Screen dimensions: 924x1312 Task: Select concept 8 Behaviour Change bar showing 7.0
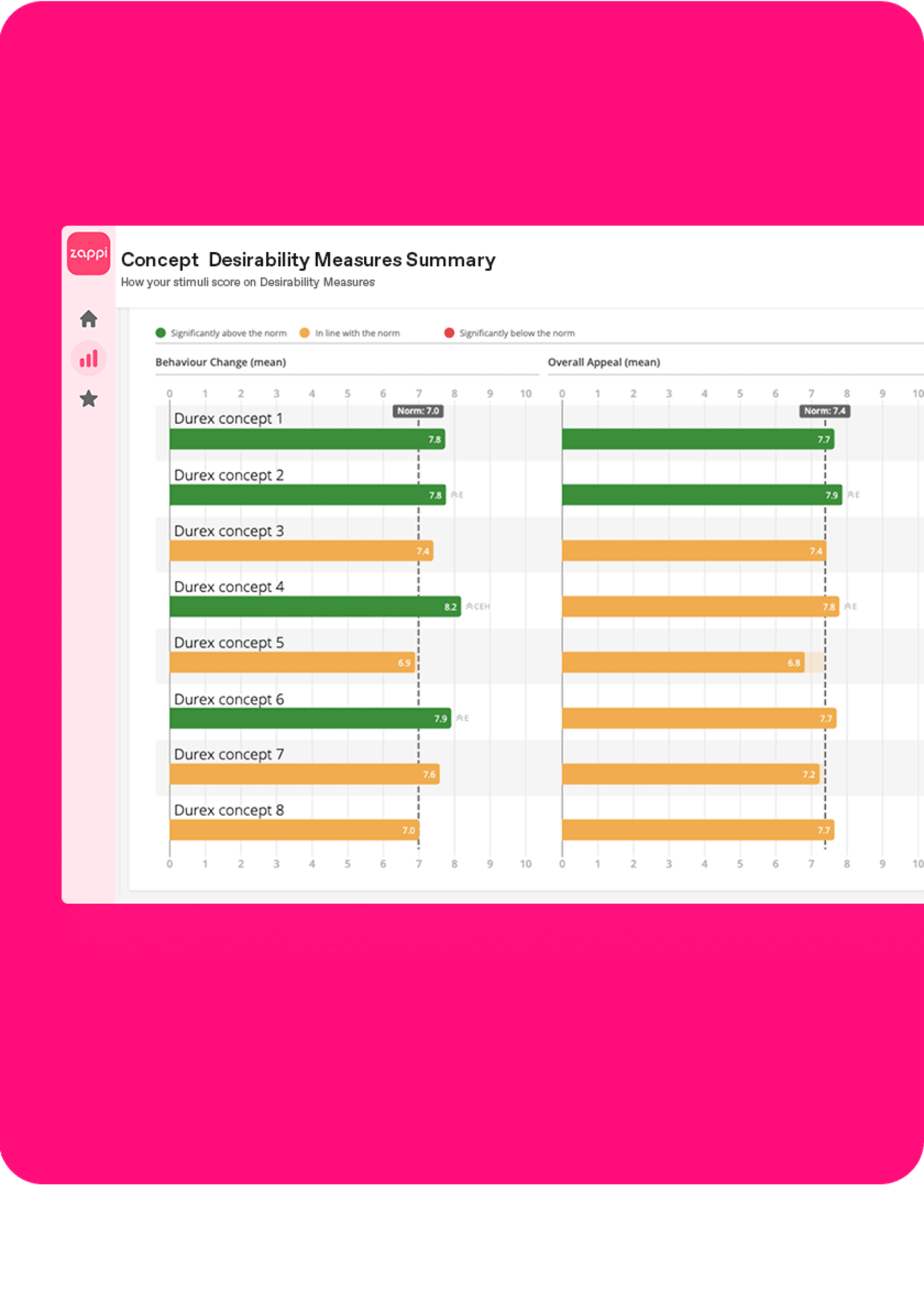pyautogui.click(x=295, y=830)
